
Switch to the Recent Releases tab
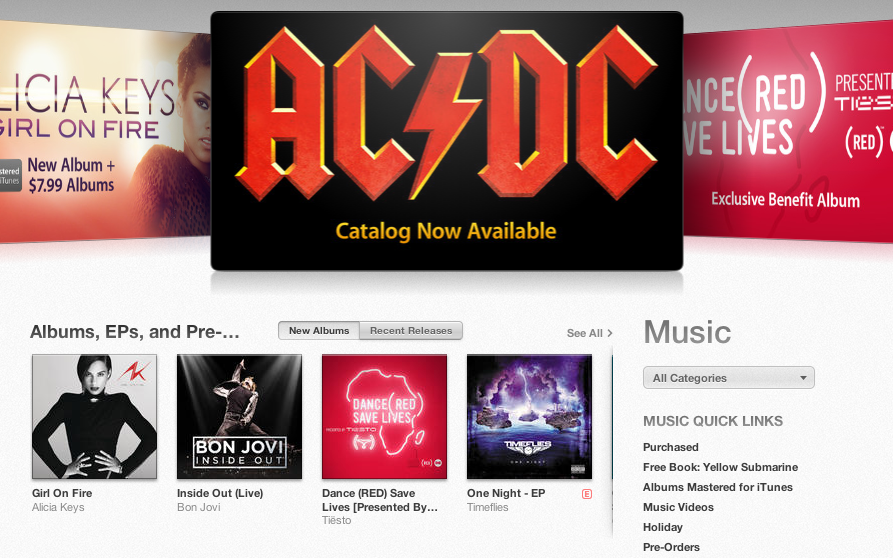click(x=411, y=331)
